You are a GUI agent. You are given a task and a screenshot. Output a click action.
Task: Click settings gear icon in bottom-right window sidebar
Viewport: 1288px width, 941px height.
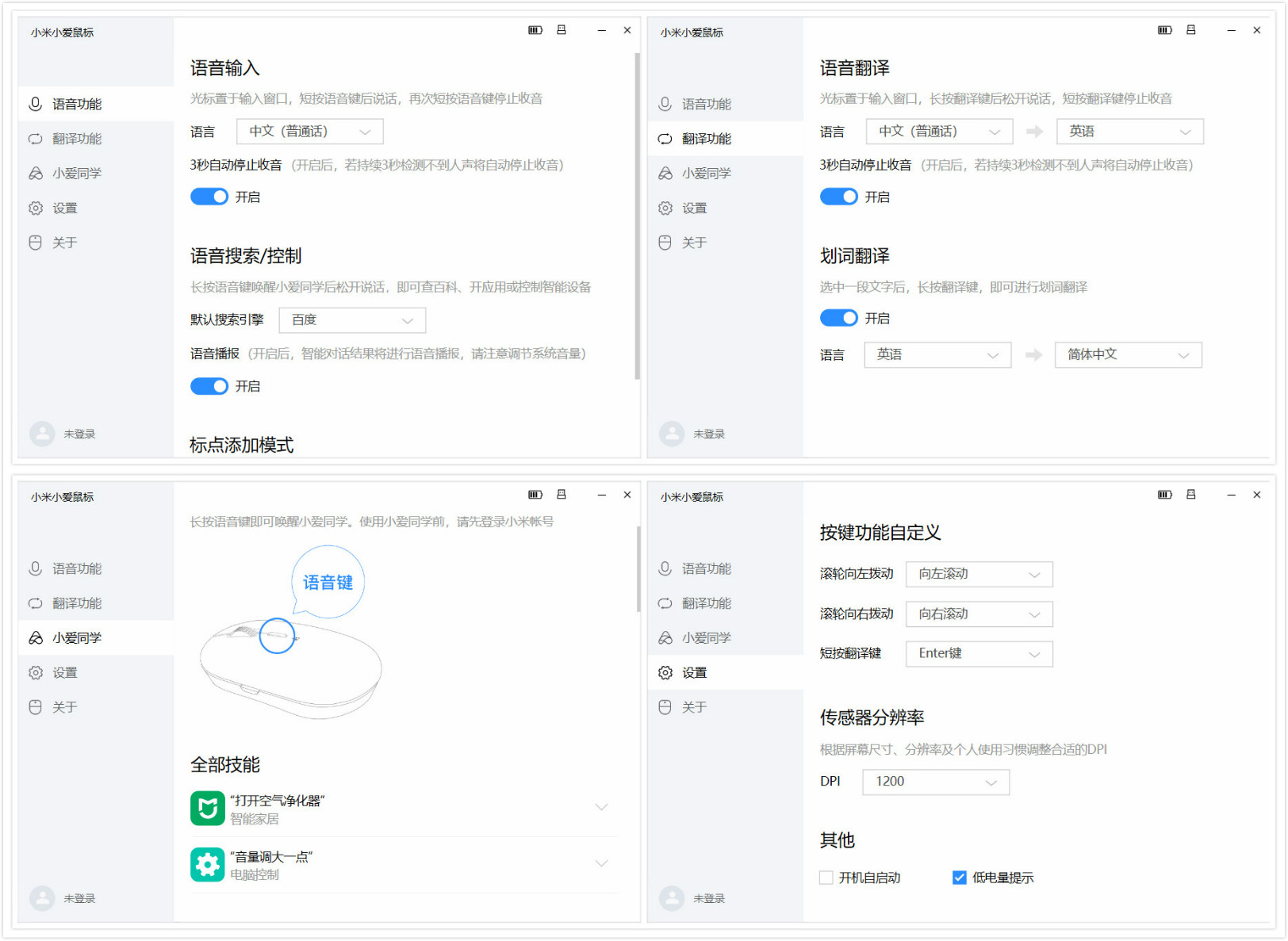pos(665,672)
